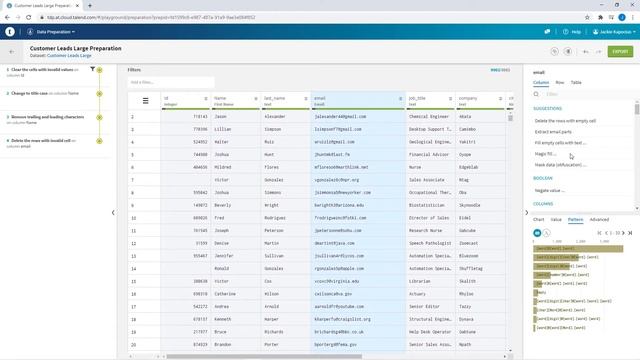Click the topmost pattern bar in the chart

tap(578, 249)
